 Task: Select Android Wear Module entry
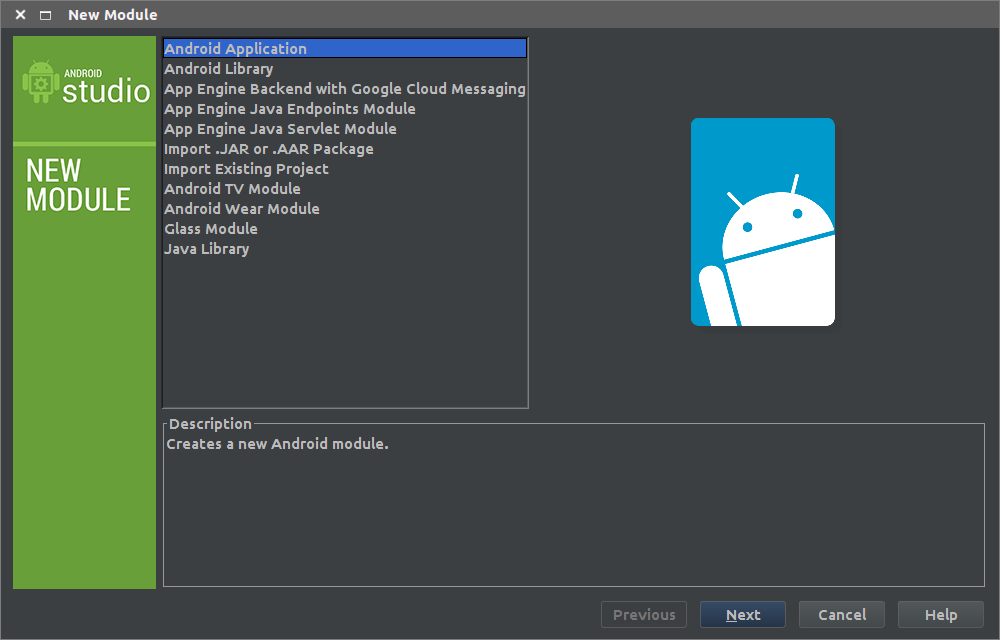242,209
